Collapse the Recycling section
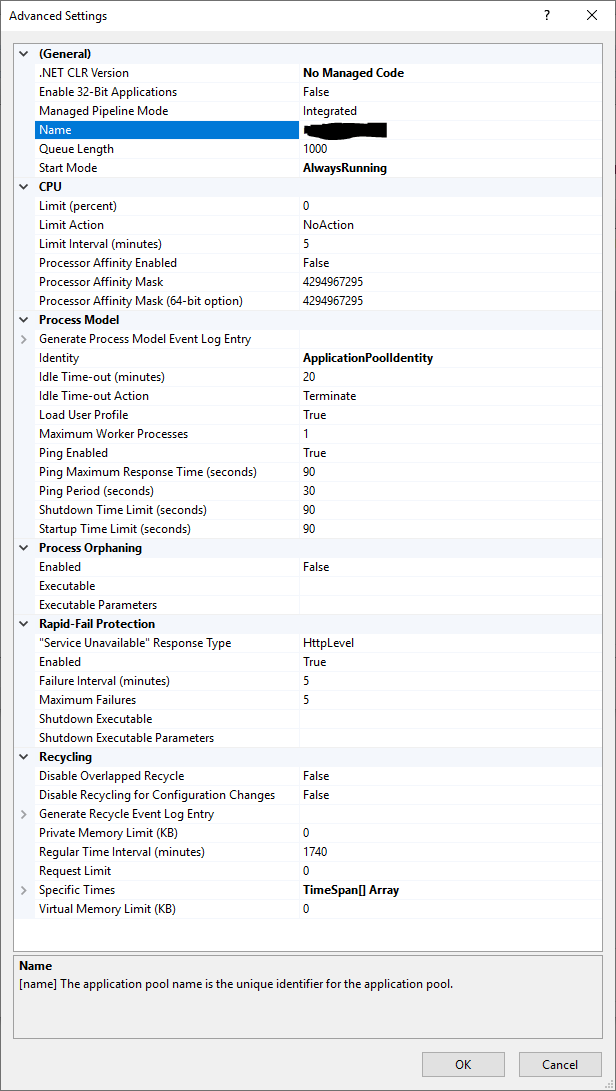The image size is (616, 1091). click(22, 756)
